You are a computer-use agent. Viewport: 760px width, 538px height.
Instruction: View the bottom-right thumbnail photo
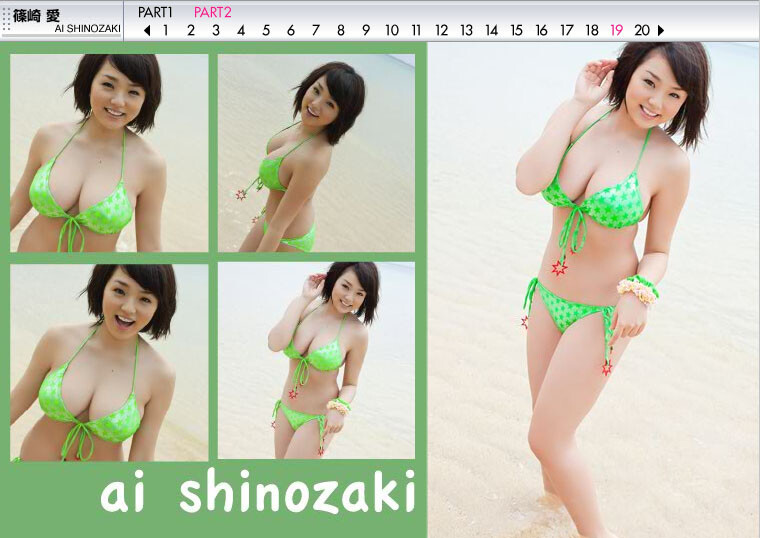316,361
